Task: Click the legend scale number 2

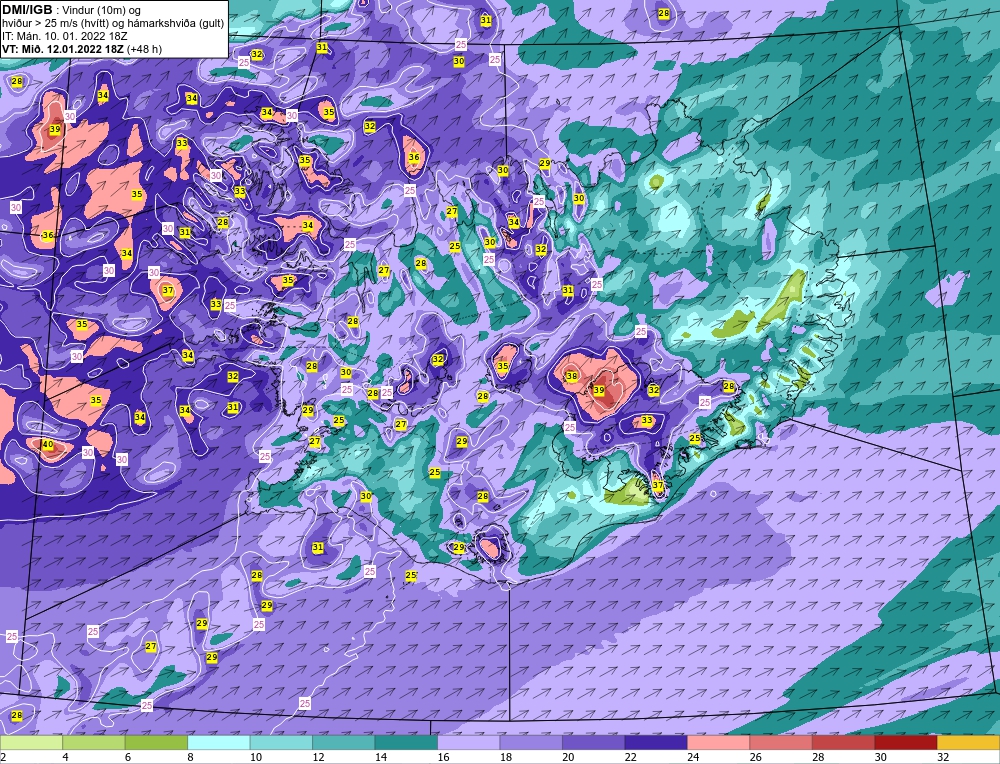Action: 4,757
